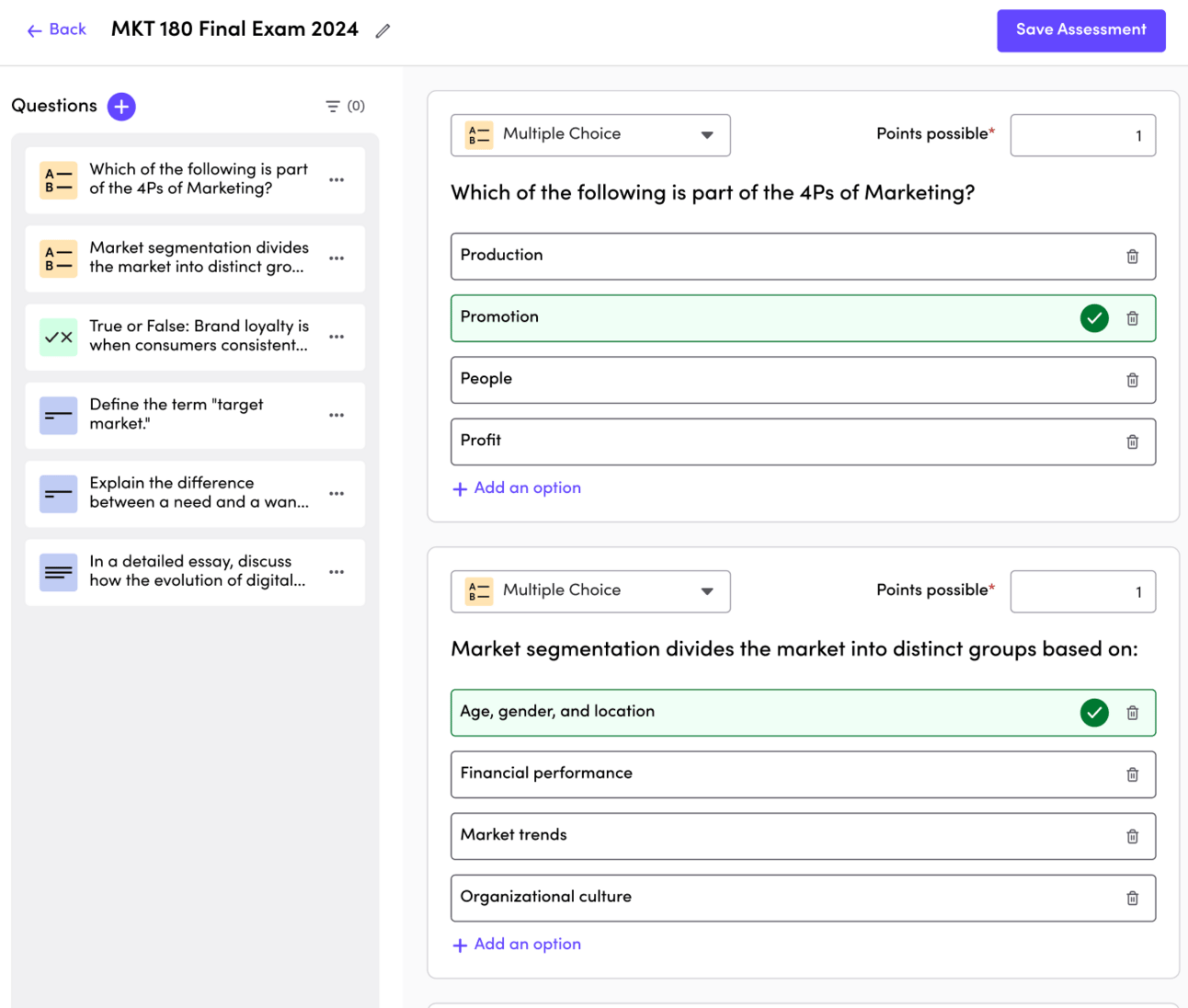The width and height of the screenshot is (1188, 1008).
Task: Open more options for the 4Ps of Marketing question
Action: point(337,180)
